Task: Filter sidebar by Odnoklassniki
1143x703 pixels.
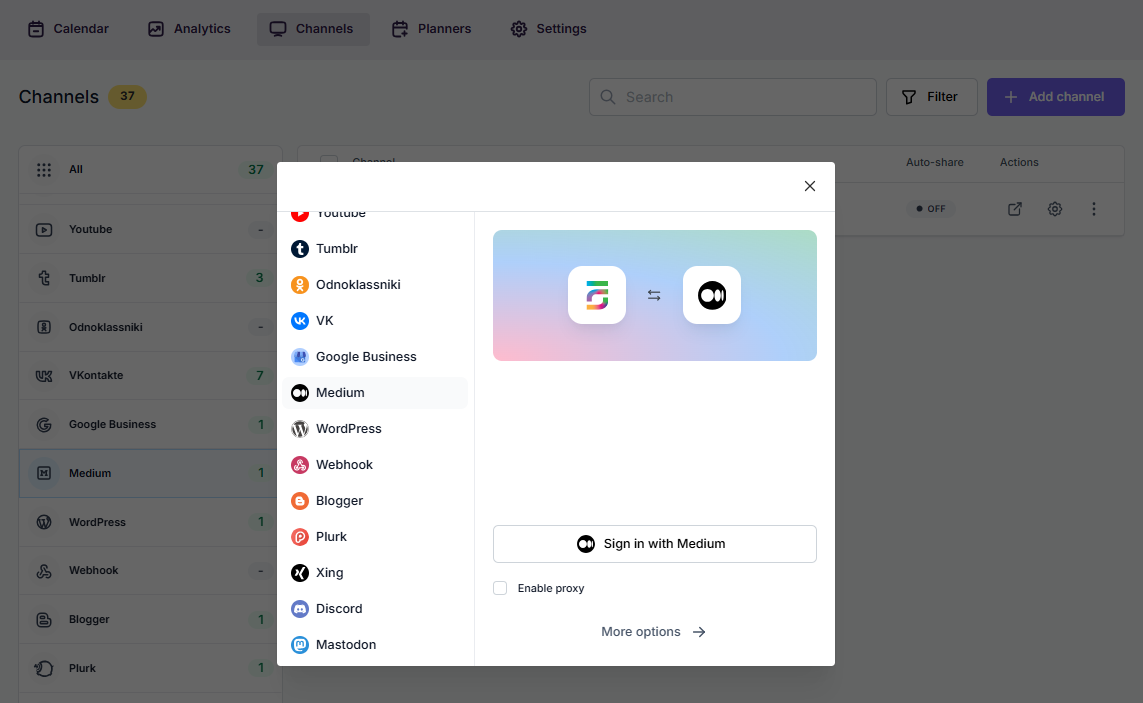Action: 150,327
